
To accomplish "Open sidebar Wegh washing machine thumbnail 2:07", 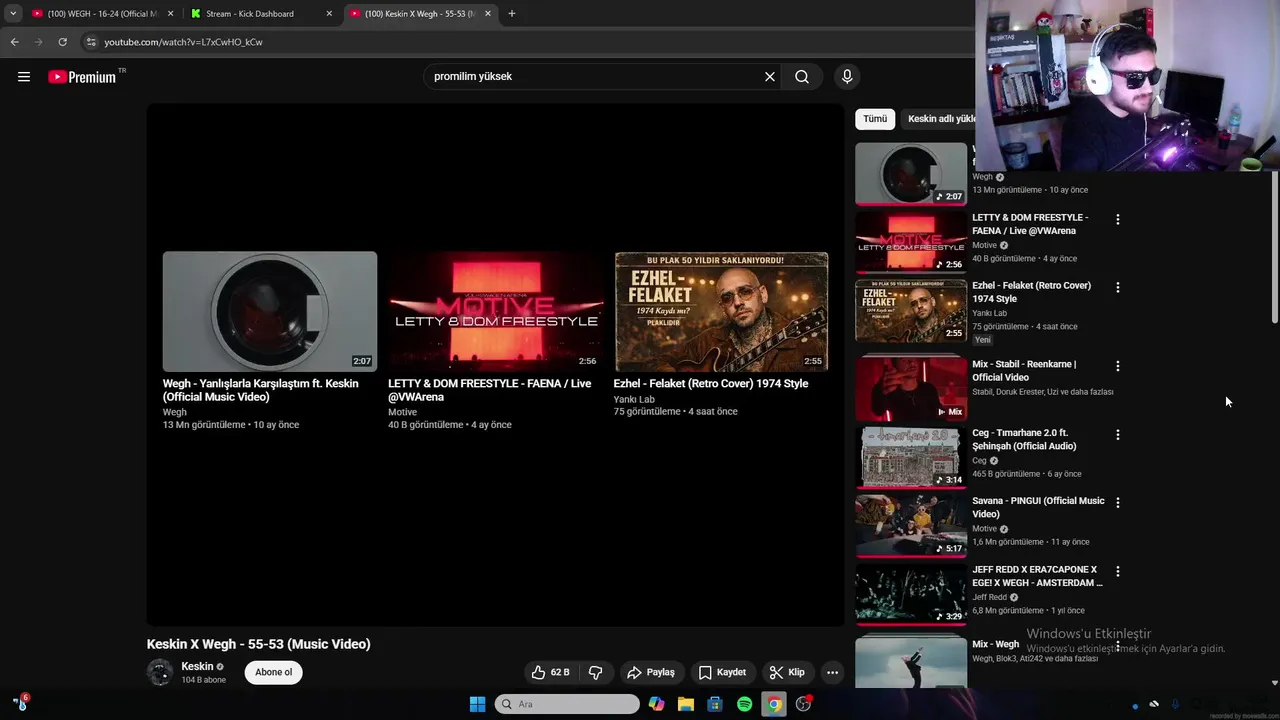I will pos(911,174).
